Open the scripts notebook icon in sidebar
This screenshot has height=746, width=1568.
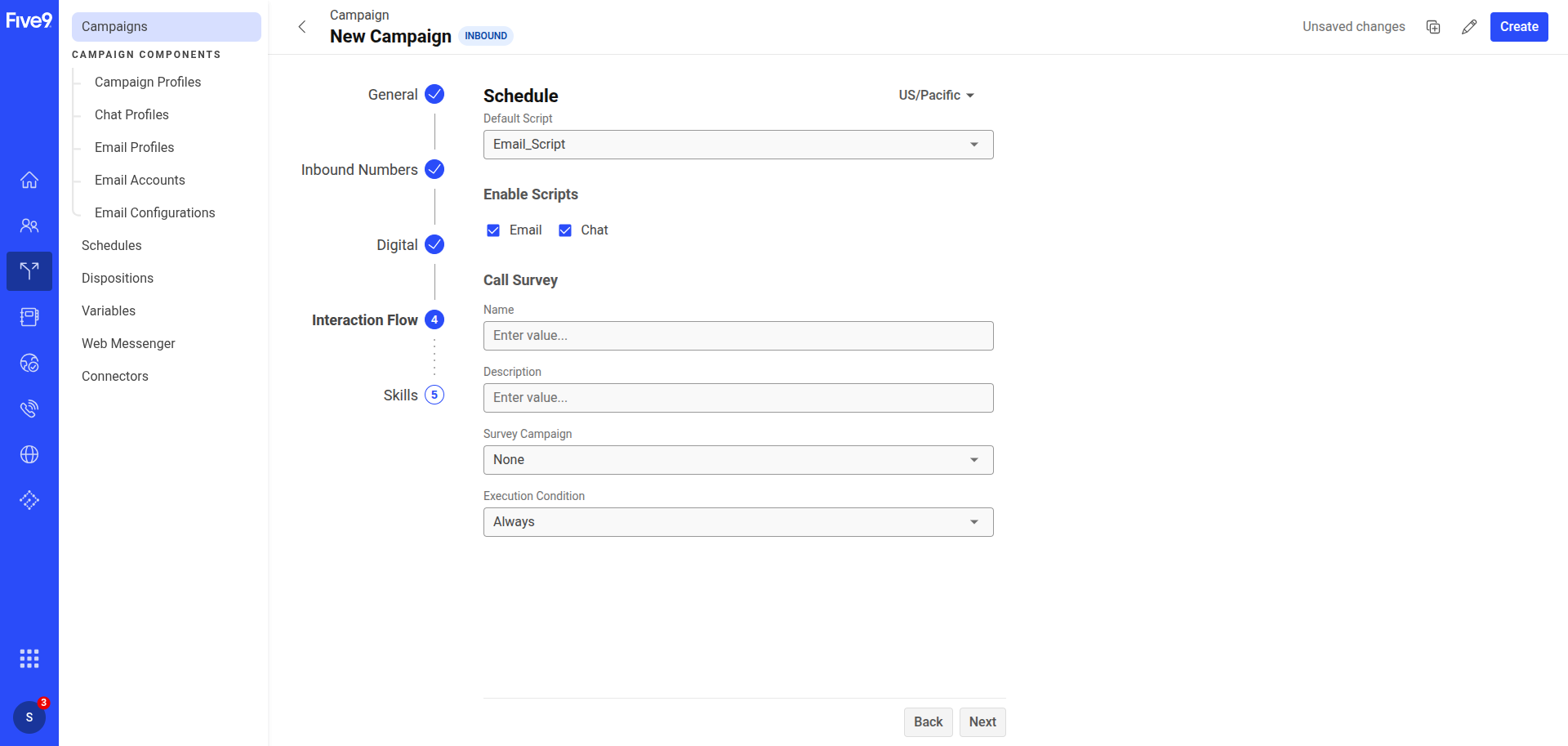click(29, 317)
